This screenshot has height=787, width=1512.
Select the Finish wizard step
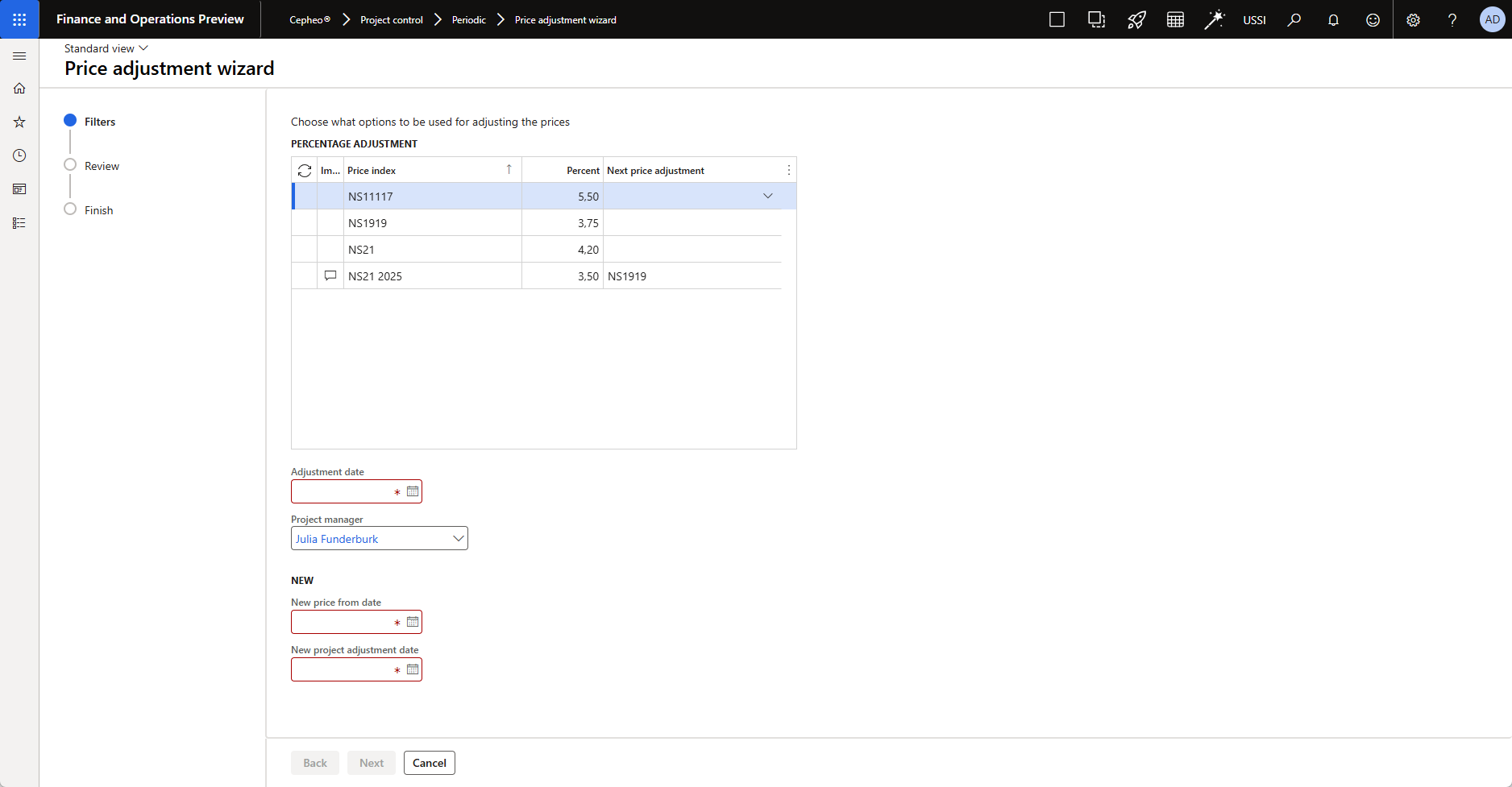coord(98,210)
